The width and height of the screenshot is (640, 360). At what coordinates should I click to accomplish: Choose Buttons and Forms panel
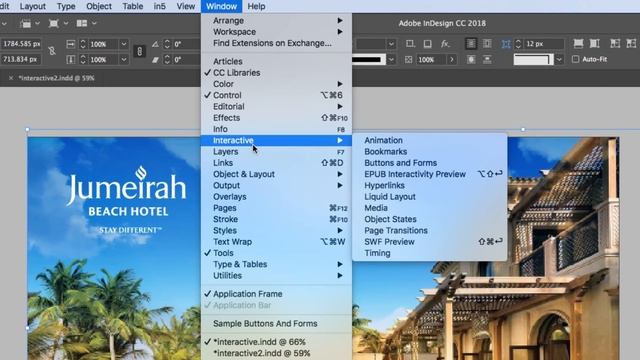[429, 163]
